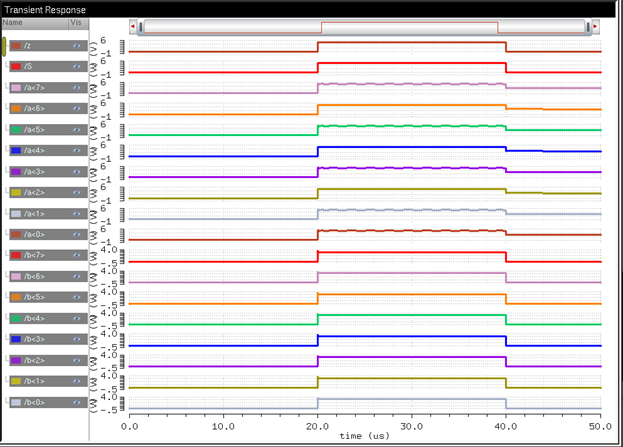Click the left scroll arrow of zoom bar
Viewport: 623px width, 447px height.
tap(133, 27)
